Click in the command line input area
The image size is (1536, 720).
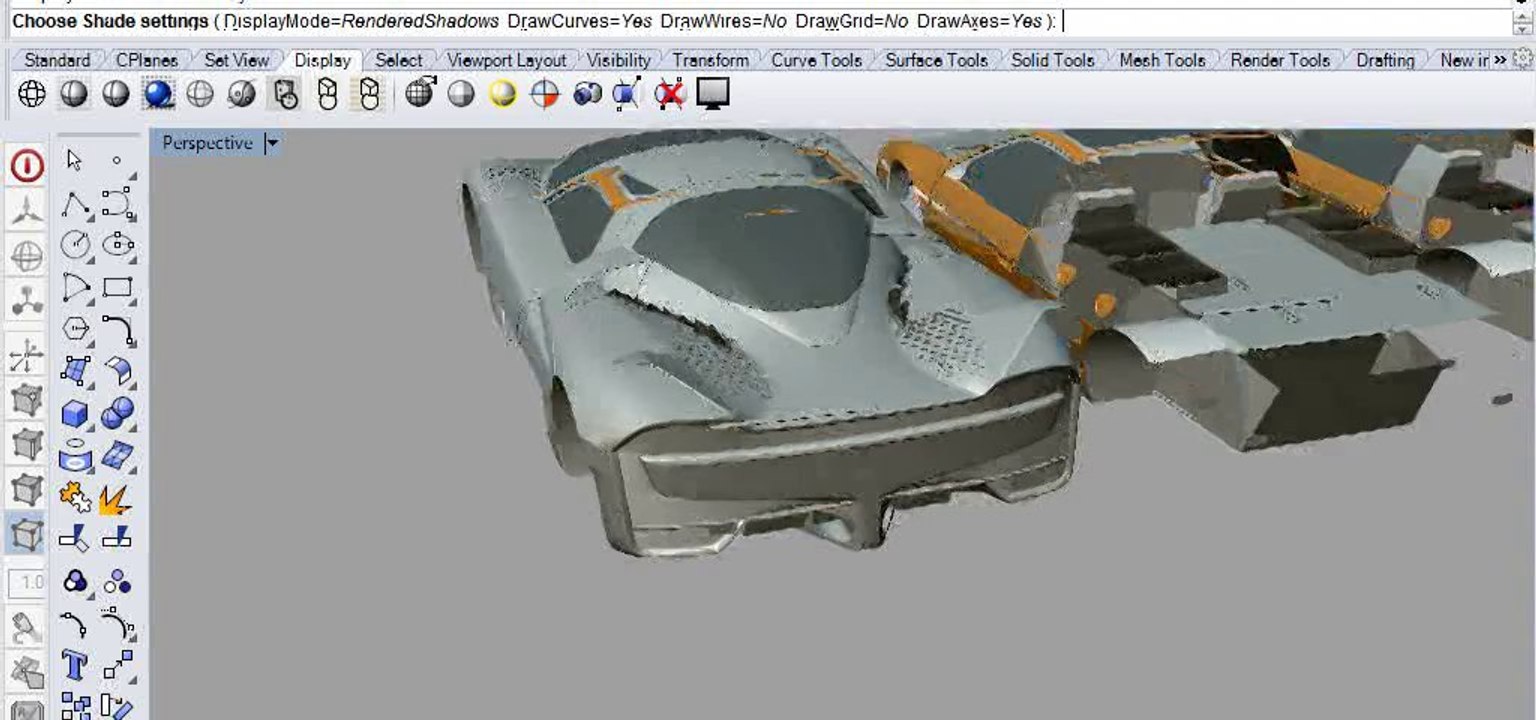(x=1280, y=21)
